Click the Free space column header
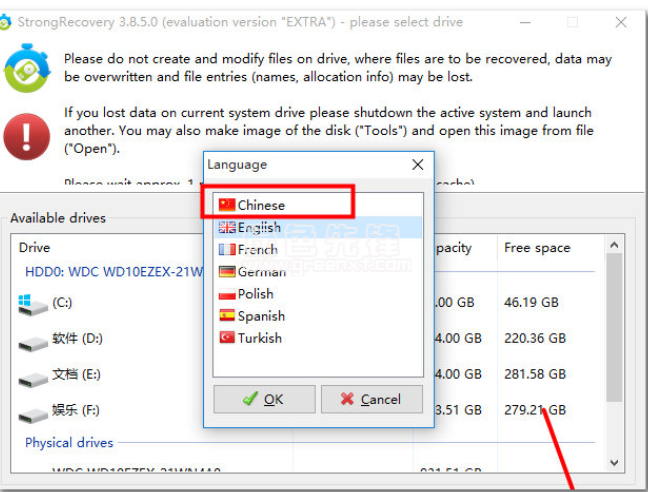The image size is (648, 492). (537, 247)
